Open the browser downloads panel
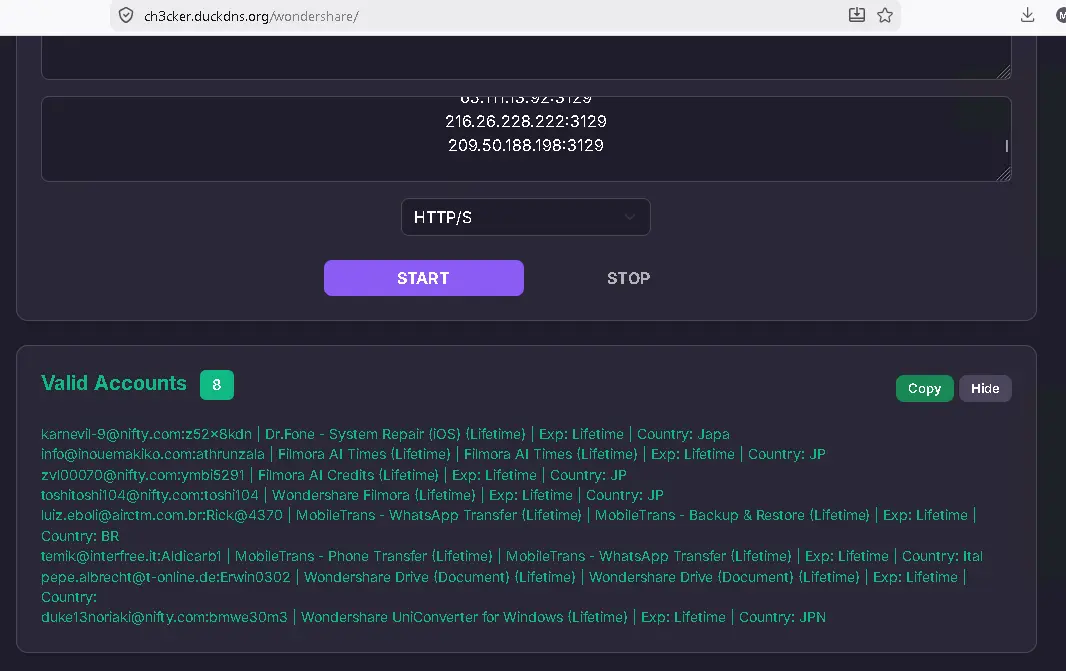This screenshot has height=671, width=1066. (1027, 15)
